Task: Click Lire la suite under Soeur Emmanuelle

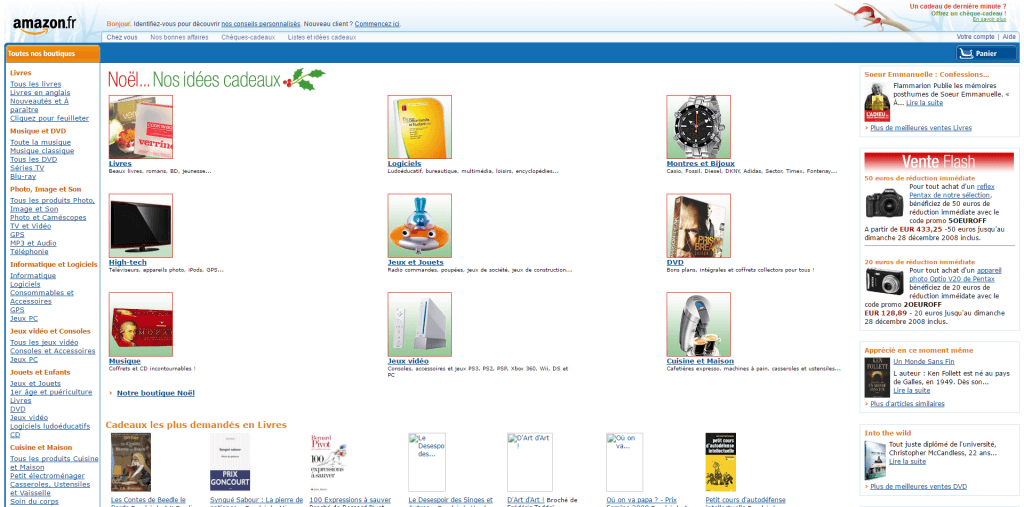Action: (x=924, y=103)
